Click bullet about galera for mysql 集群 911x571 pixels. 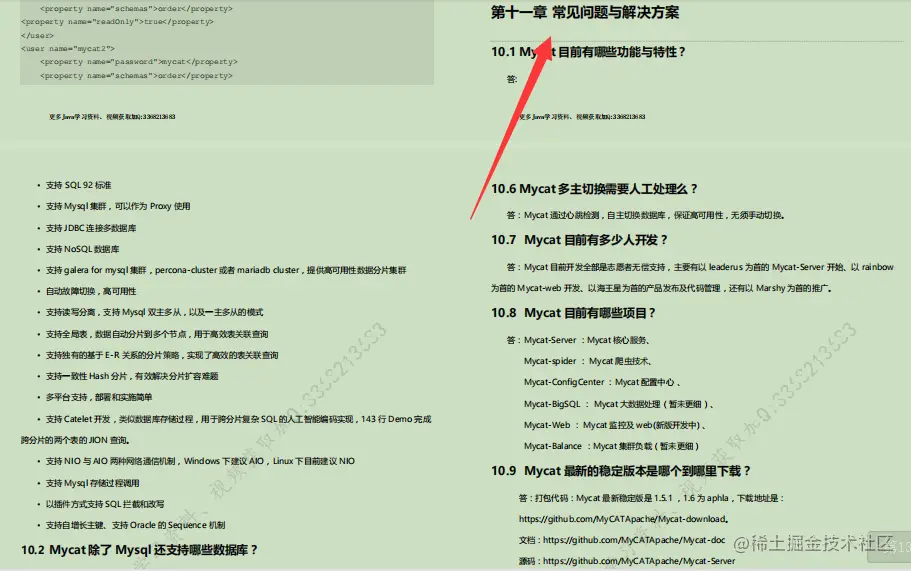(x=226, y=270)
